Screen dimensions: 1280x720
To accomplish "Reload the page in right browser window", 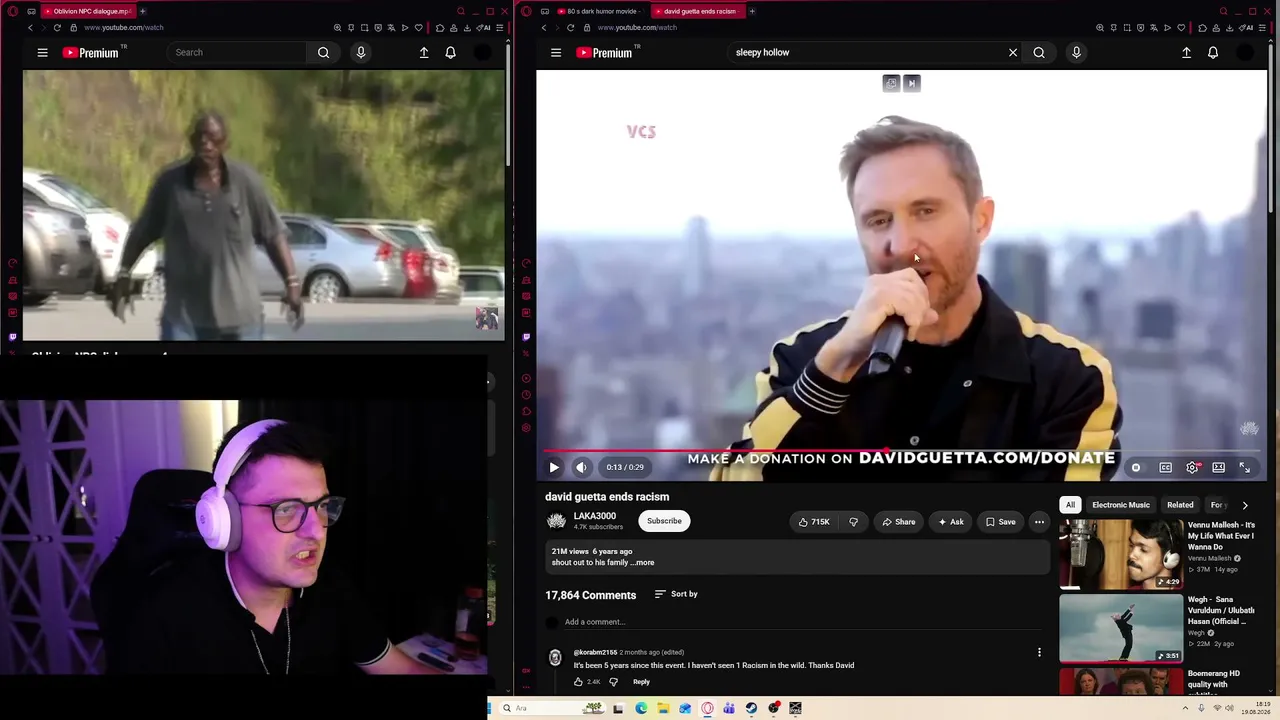I will (571, 27).
